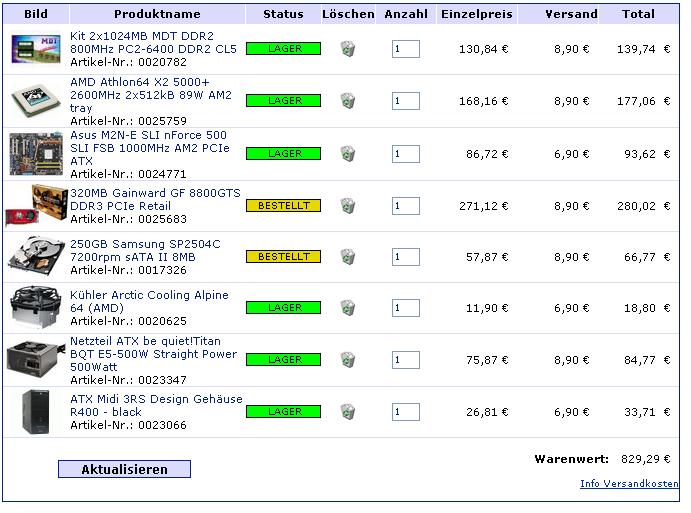Click quantity input for Gainward GF 8800GTS
The image size is (691, 513).
pyautogui.click(x=405, y=206)
